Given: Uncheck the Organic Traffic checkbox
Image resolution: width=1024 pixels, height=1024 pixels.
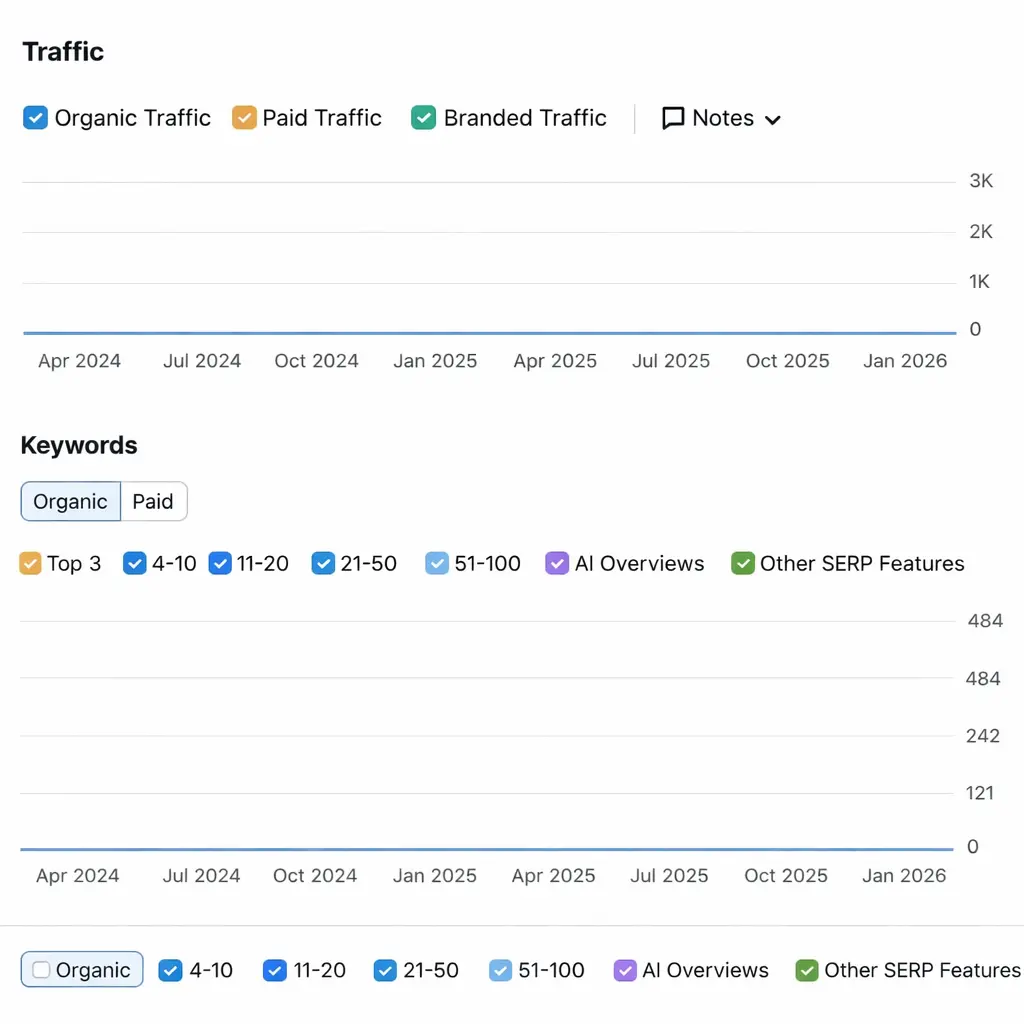Looking at the screenshot, I should 35,118.
